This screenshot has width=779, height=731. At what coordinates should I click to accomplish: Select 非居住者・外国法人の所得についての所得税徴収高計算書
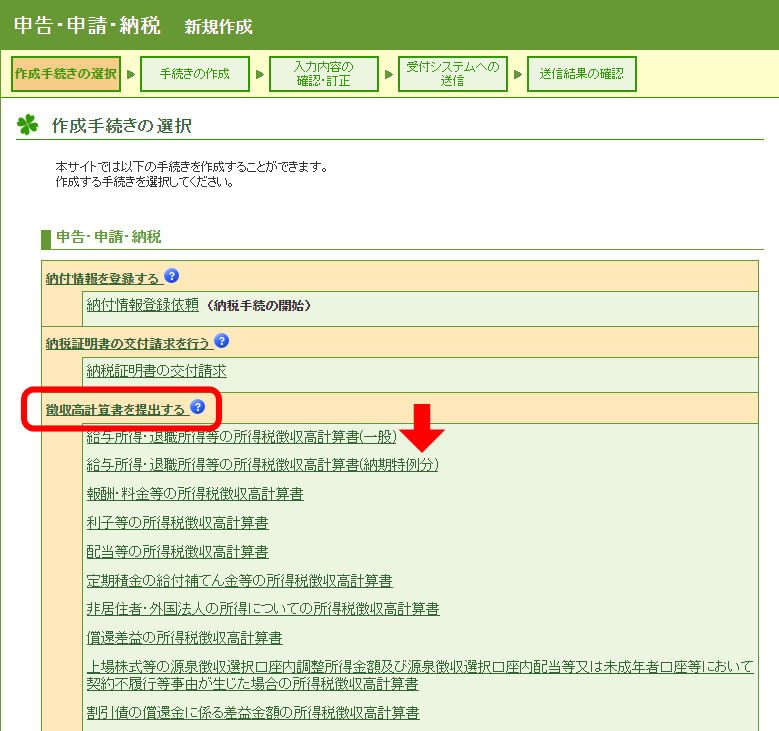click(x=263, y=609)
